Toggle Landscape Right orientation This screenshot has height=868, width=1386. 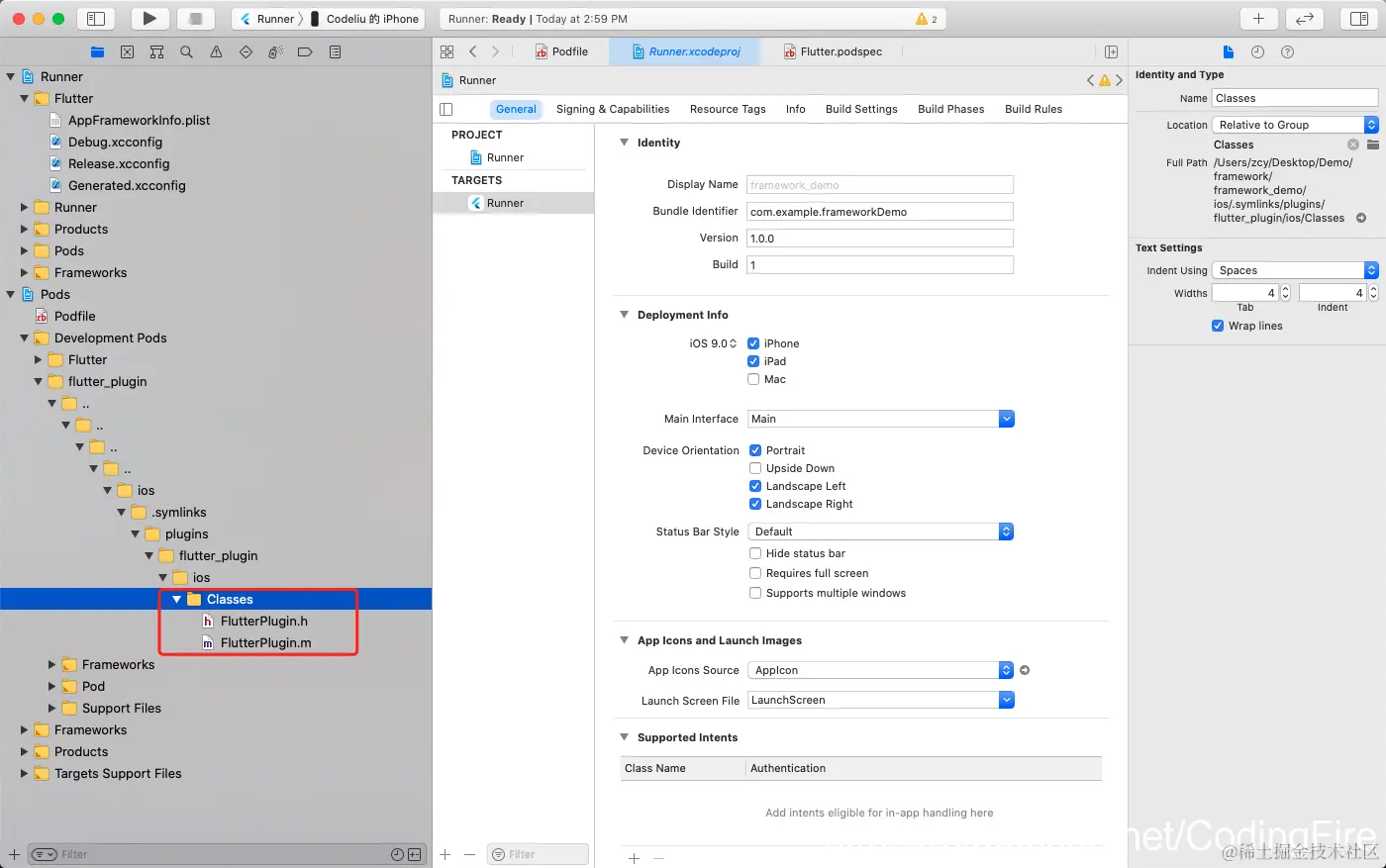click(x=755, y=504)
